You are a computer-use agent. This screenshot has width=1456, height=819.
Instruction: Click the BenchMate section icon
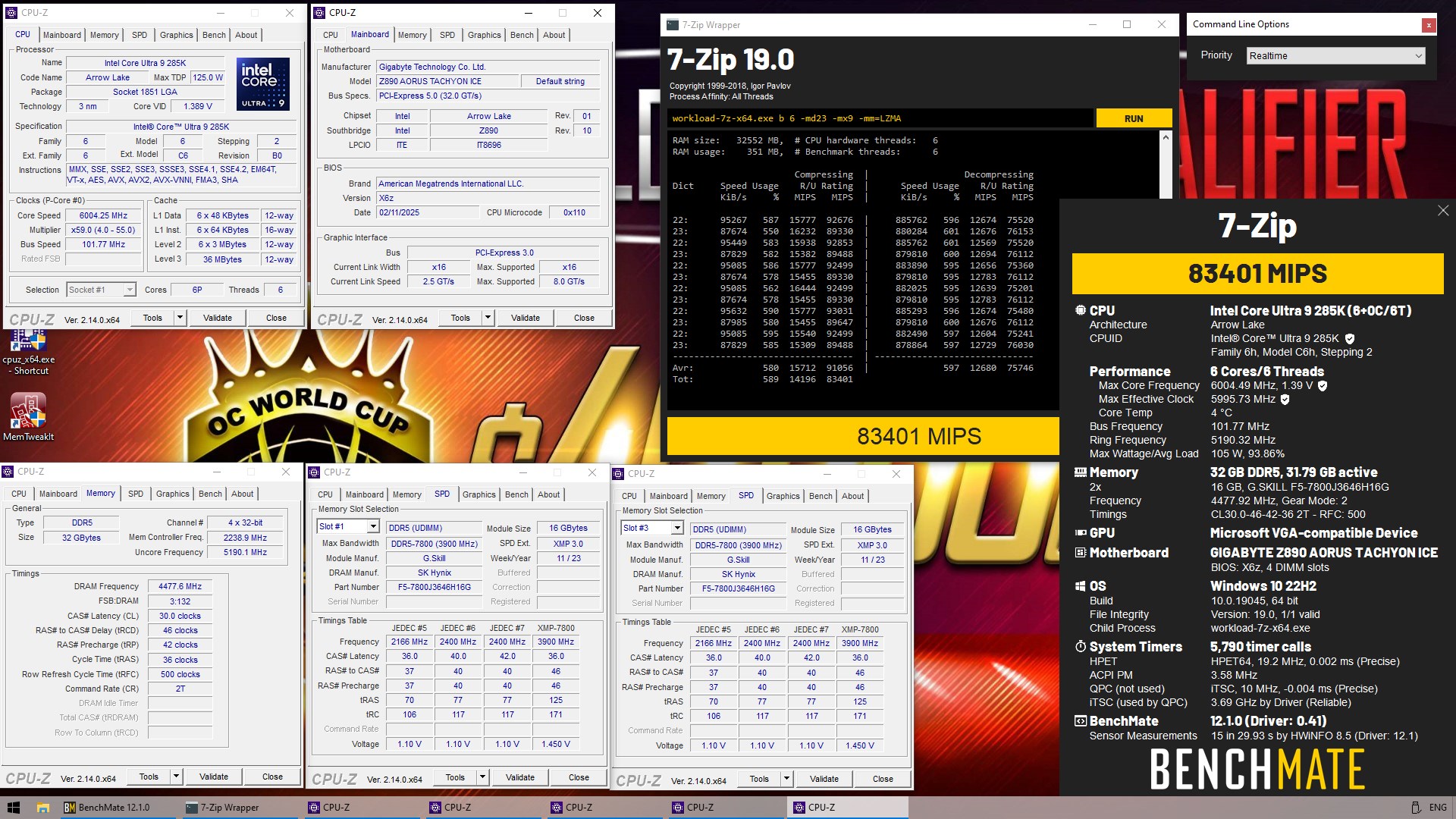click(1081, 721)
